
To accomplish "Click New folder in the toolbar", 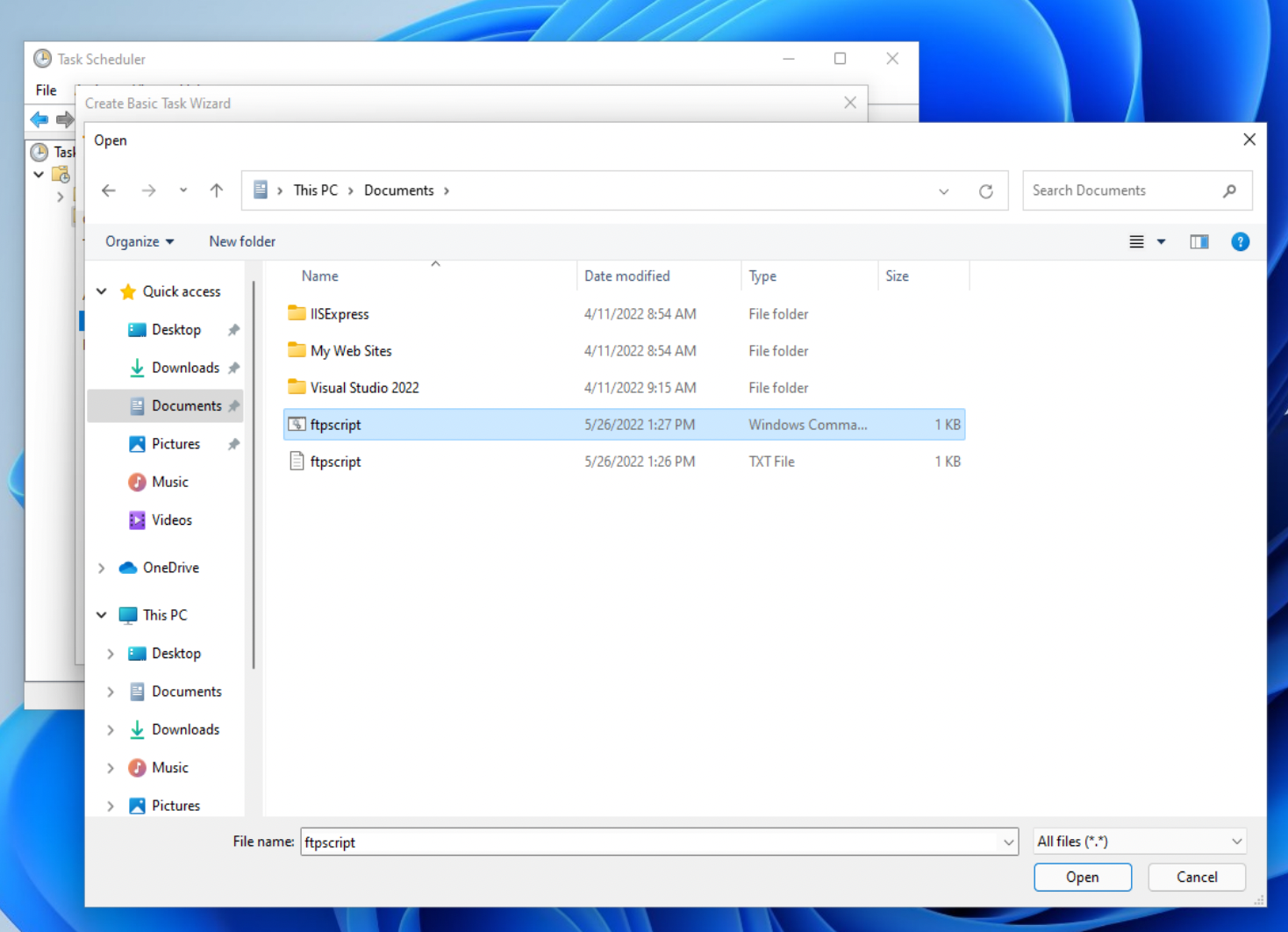I will coord(242,241).
